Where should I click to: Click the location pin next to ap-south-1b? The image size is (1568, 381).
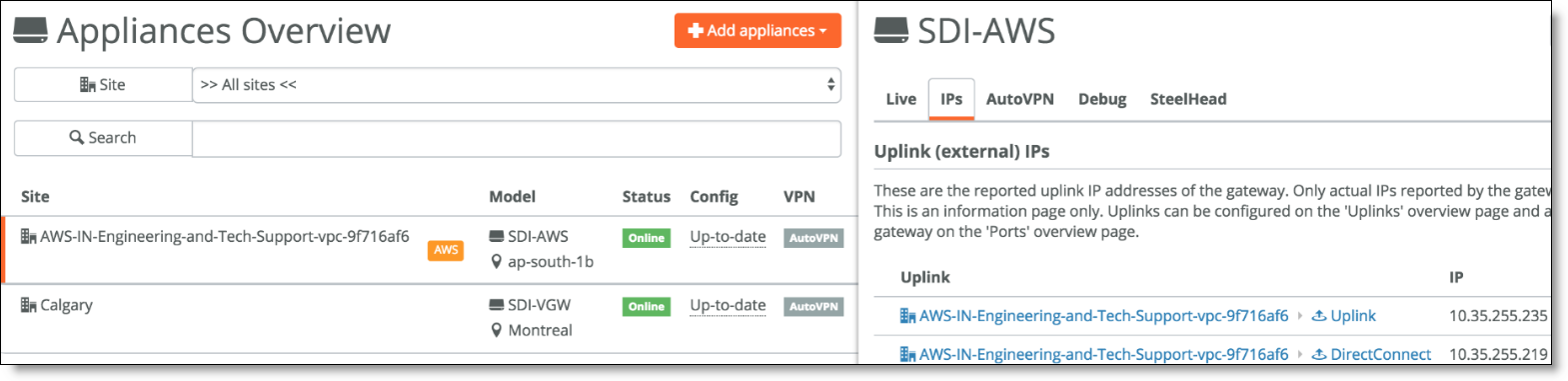pos(497,262)
